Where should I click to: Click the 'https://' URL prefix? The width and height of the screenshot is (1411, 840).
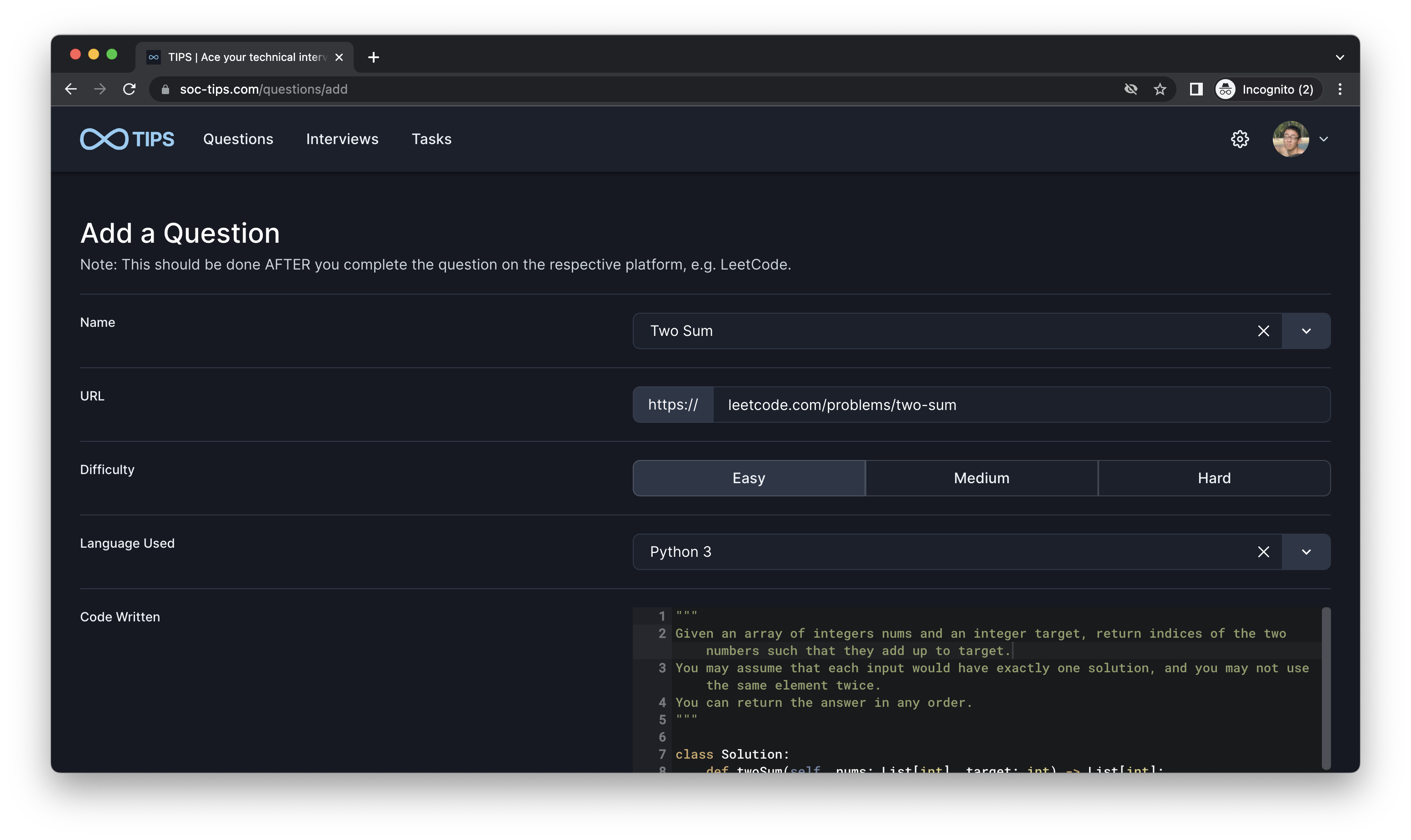click(673, 405)
